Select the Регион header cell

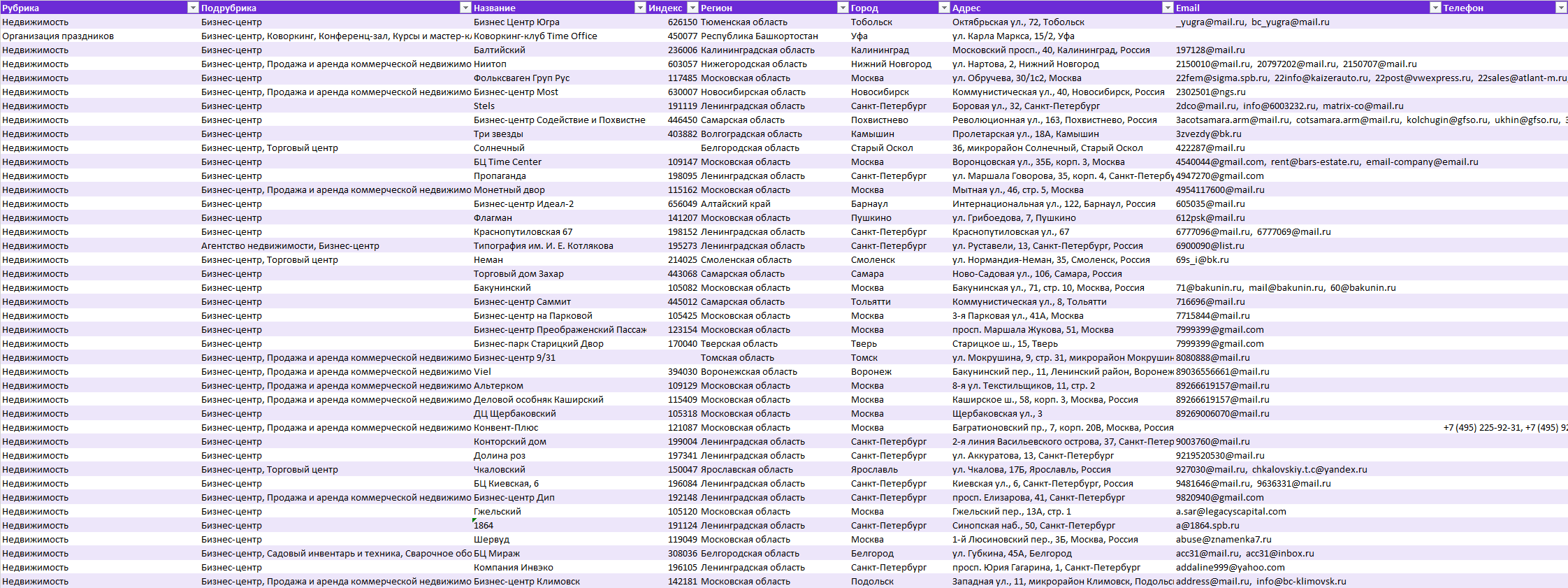pos(774,8)
